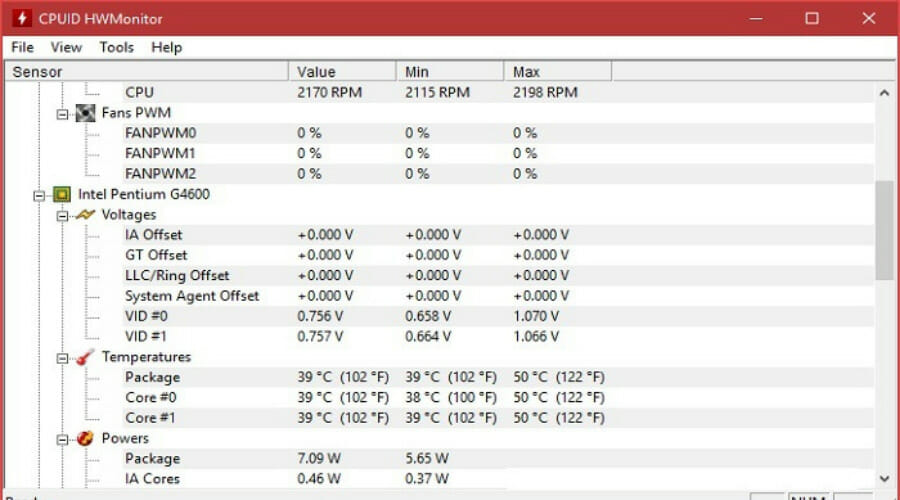Collapse the Temperatures group
900x500 pixels.
point(62,358)
